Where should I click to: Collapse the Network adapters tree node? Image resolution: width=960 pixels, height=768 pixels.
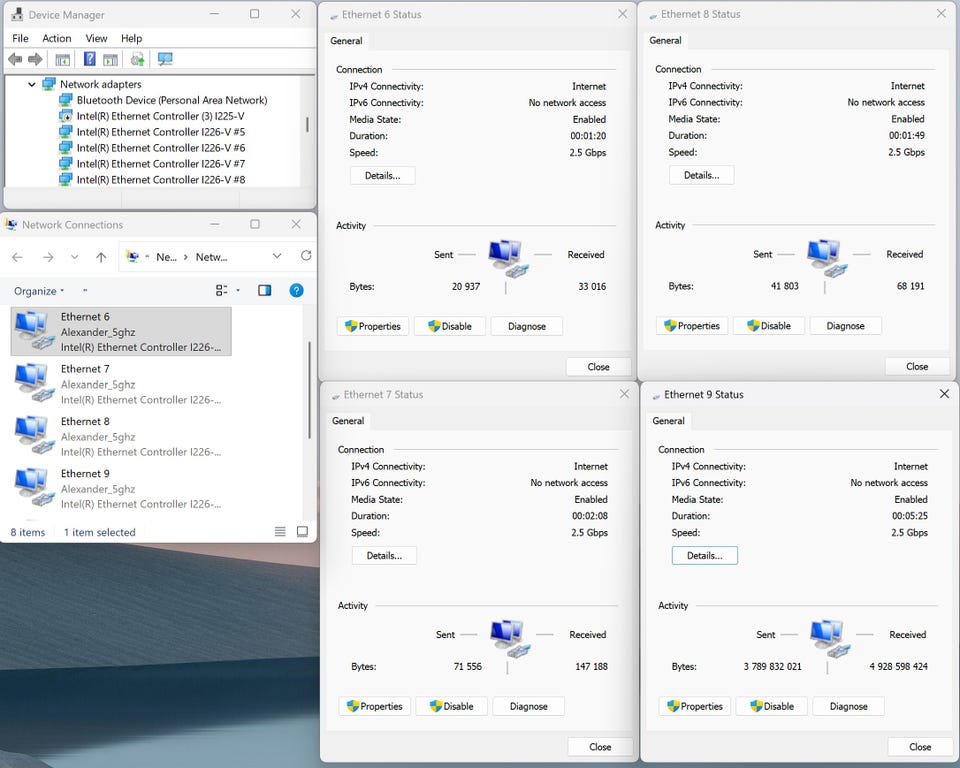click(x=32, y=85)
